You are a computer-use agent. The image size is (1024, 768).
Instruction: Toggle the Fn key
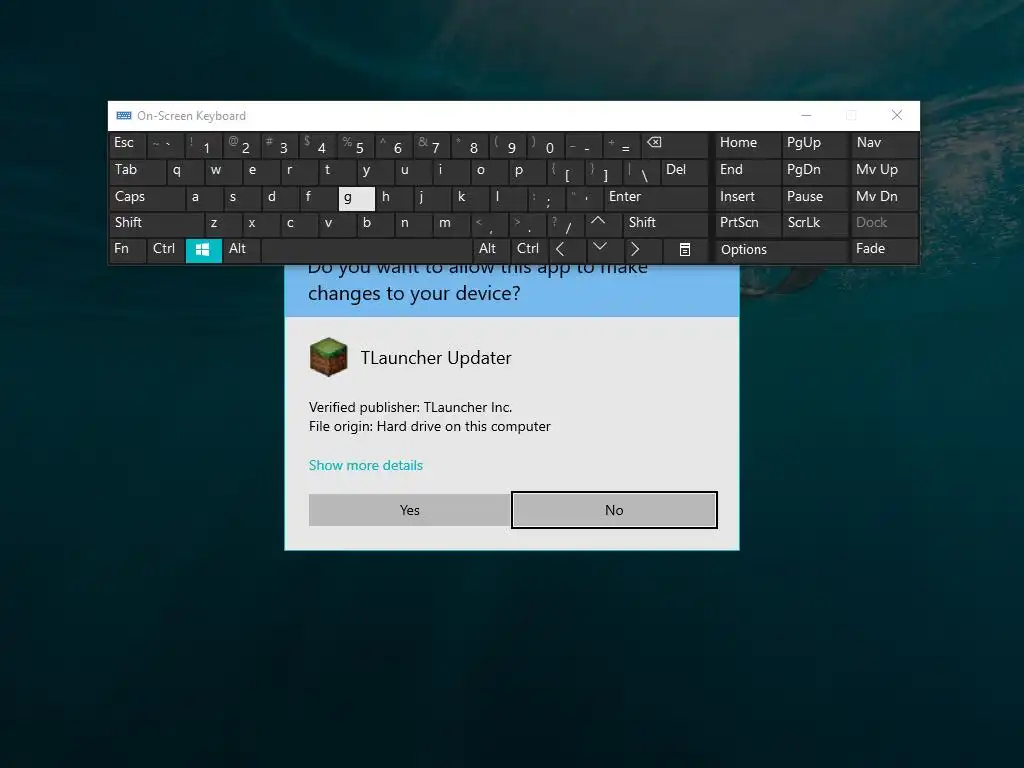pyautogui.click(x=127, y=250)
